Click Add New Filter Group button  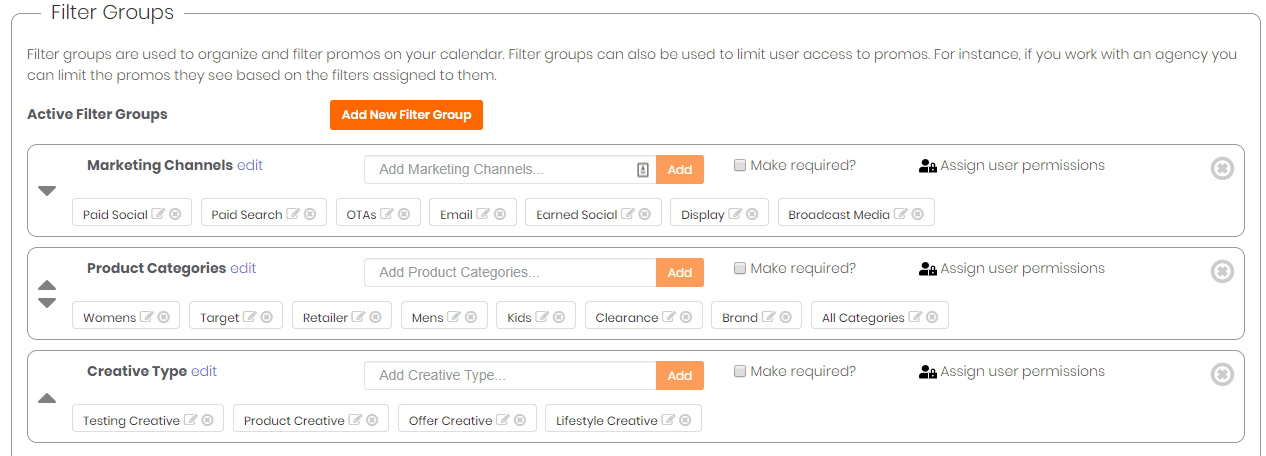coord(406,115)
